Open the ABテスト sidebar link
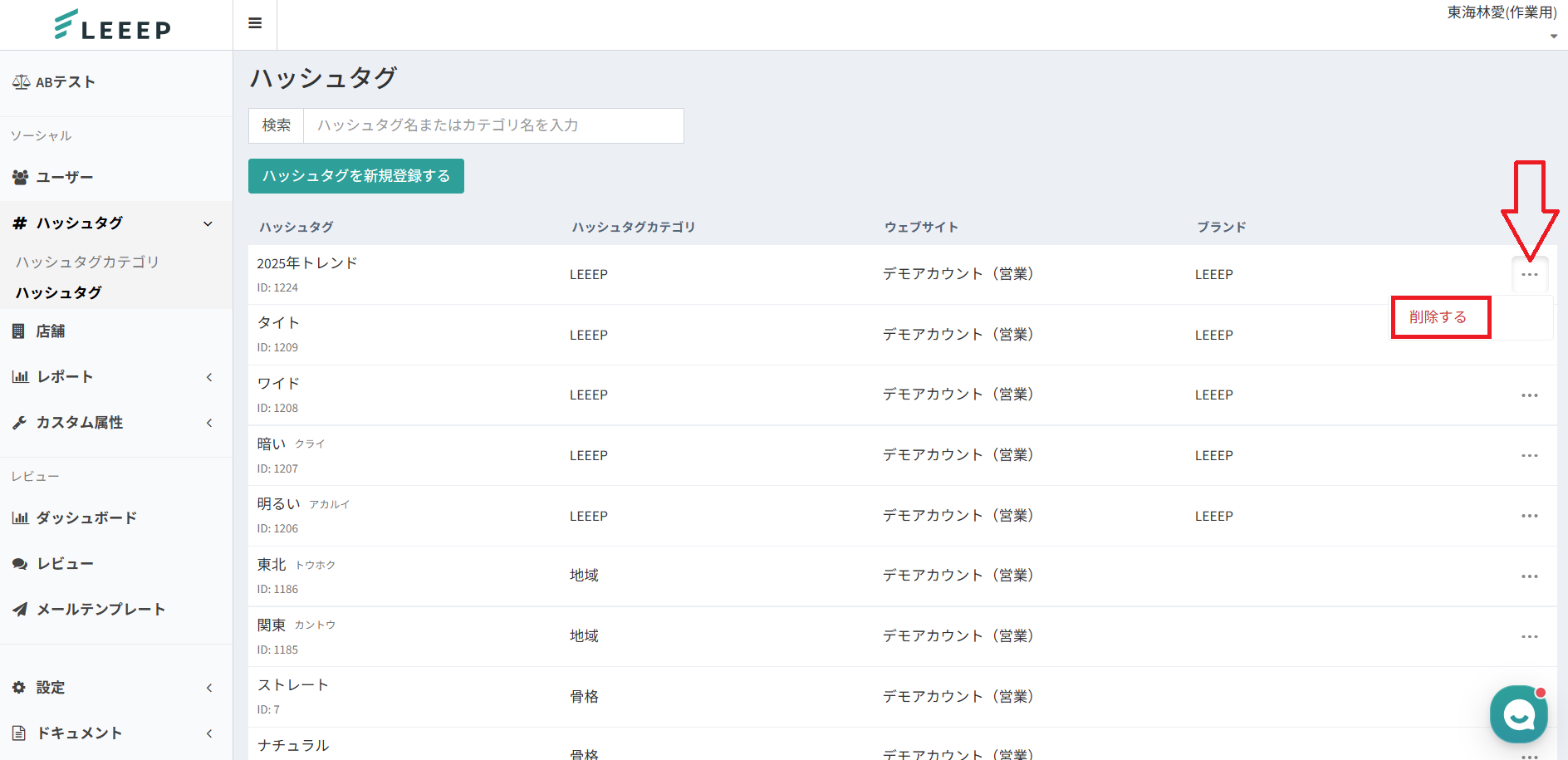This screenshot has height=760, width=1568. pyautogui.click(x=66, y=82)
